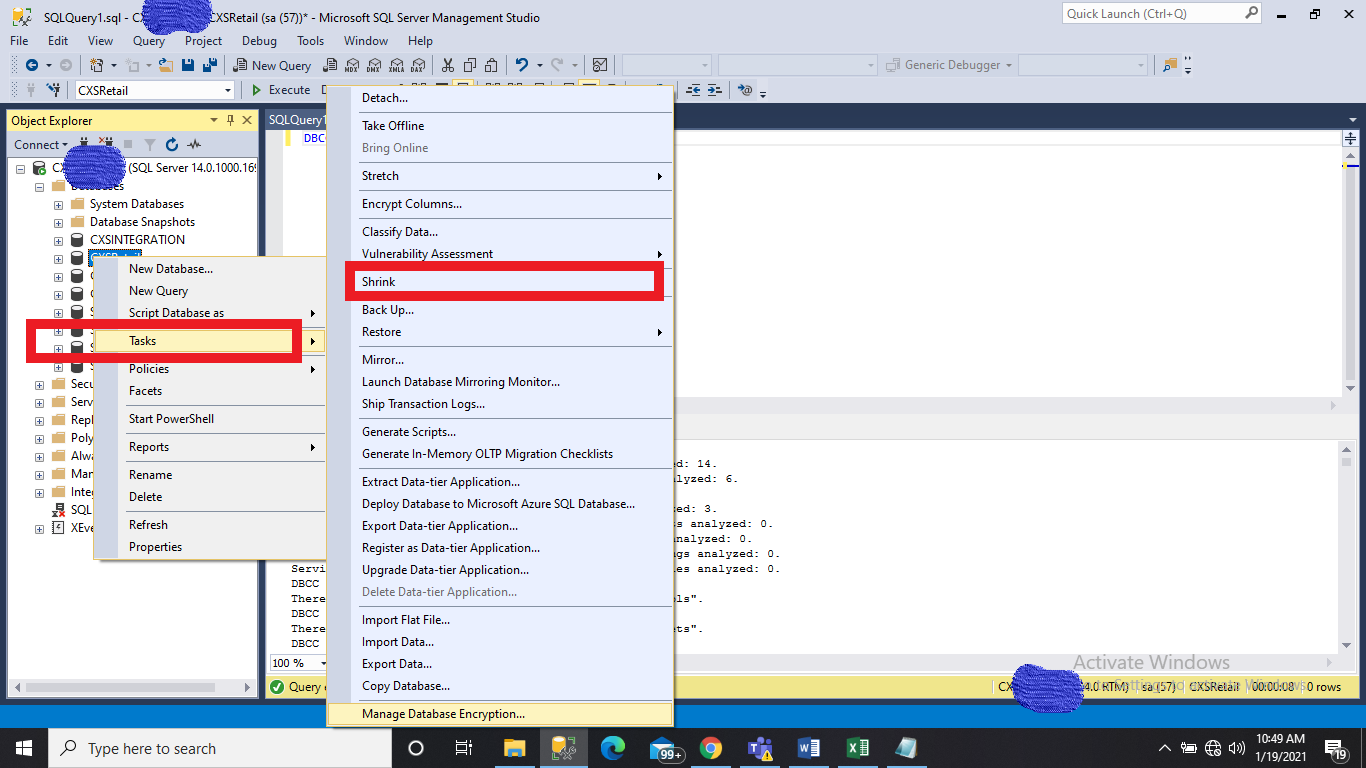Screen dimensions: 1366x768
Task: Open the File menu
Action: (19, 41)
